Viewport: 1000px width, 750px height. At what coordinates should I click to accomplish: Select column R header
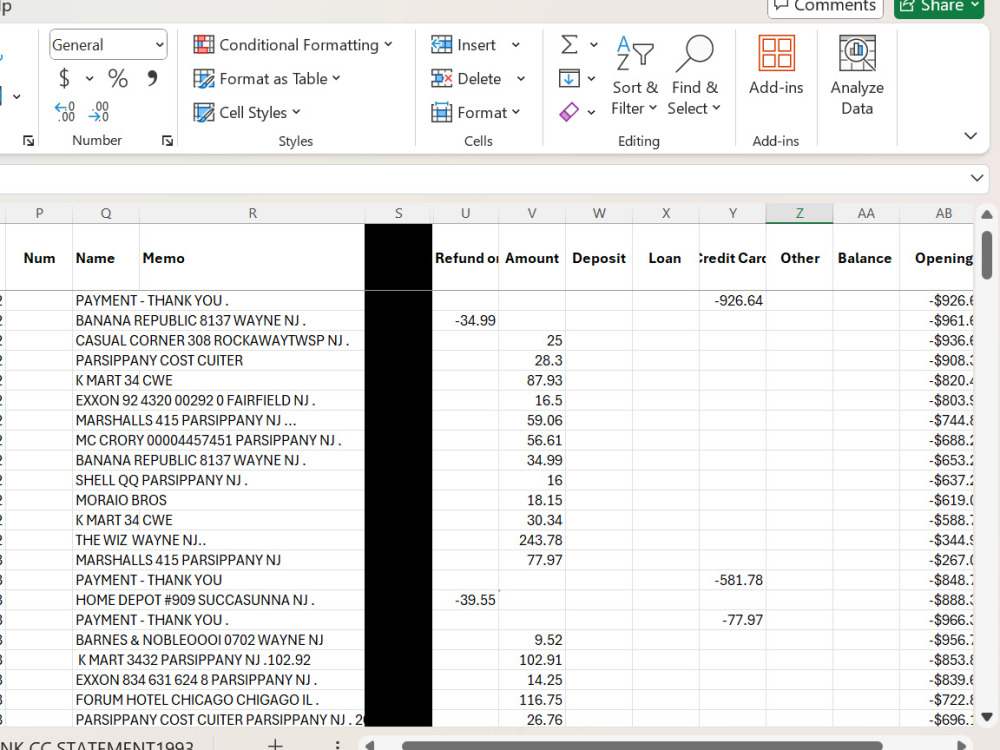pos(253,214)
